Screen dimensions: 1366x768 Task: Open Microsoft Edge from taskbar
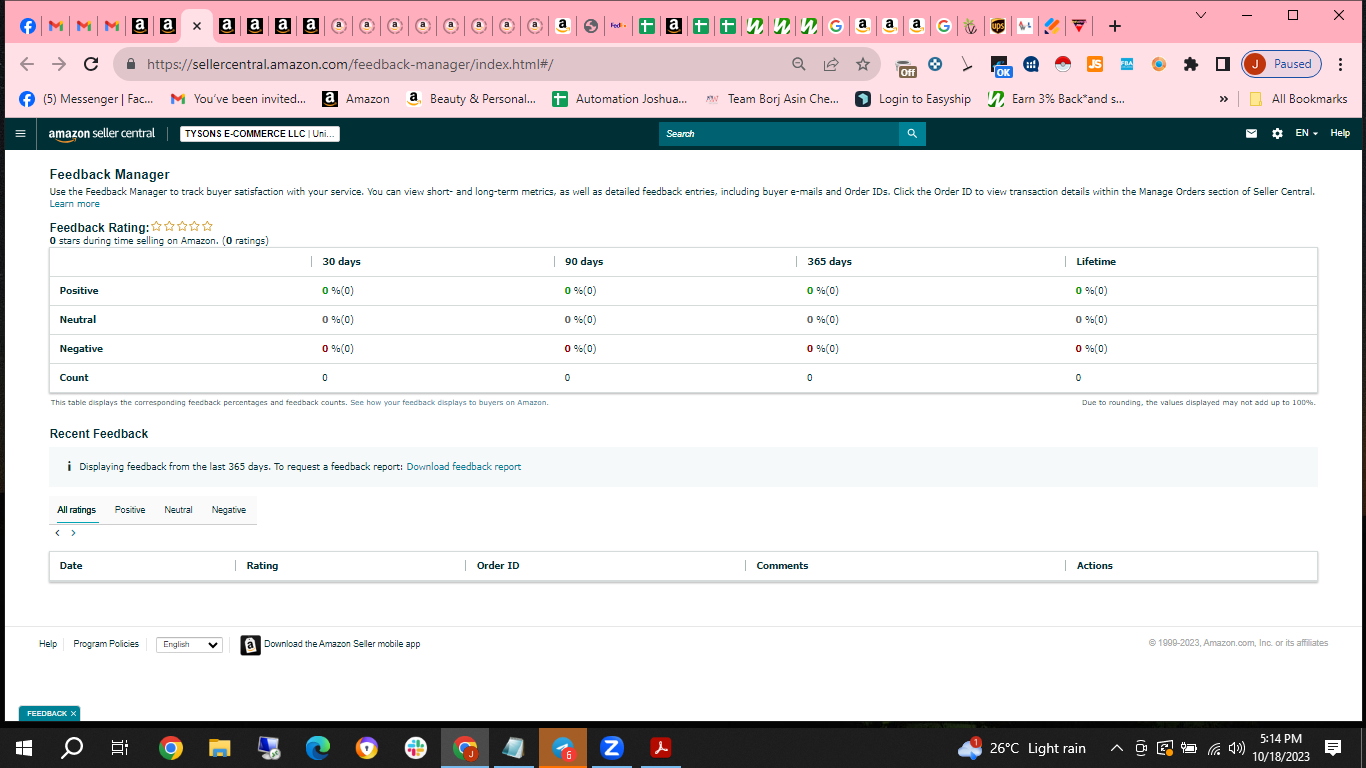pos(318,748)
